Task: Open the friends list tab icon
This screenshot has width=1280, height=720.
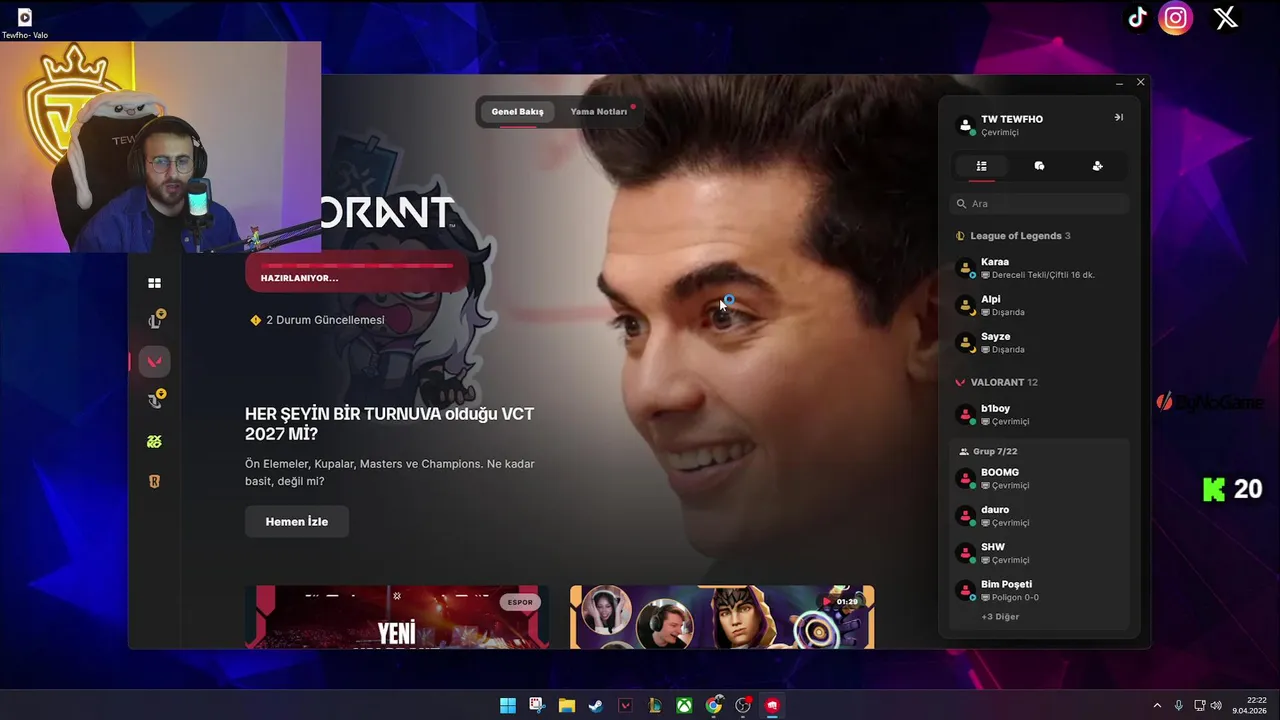Action: (981, 166)
